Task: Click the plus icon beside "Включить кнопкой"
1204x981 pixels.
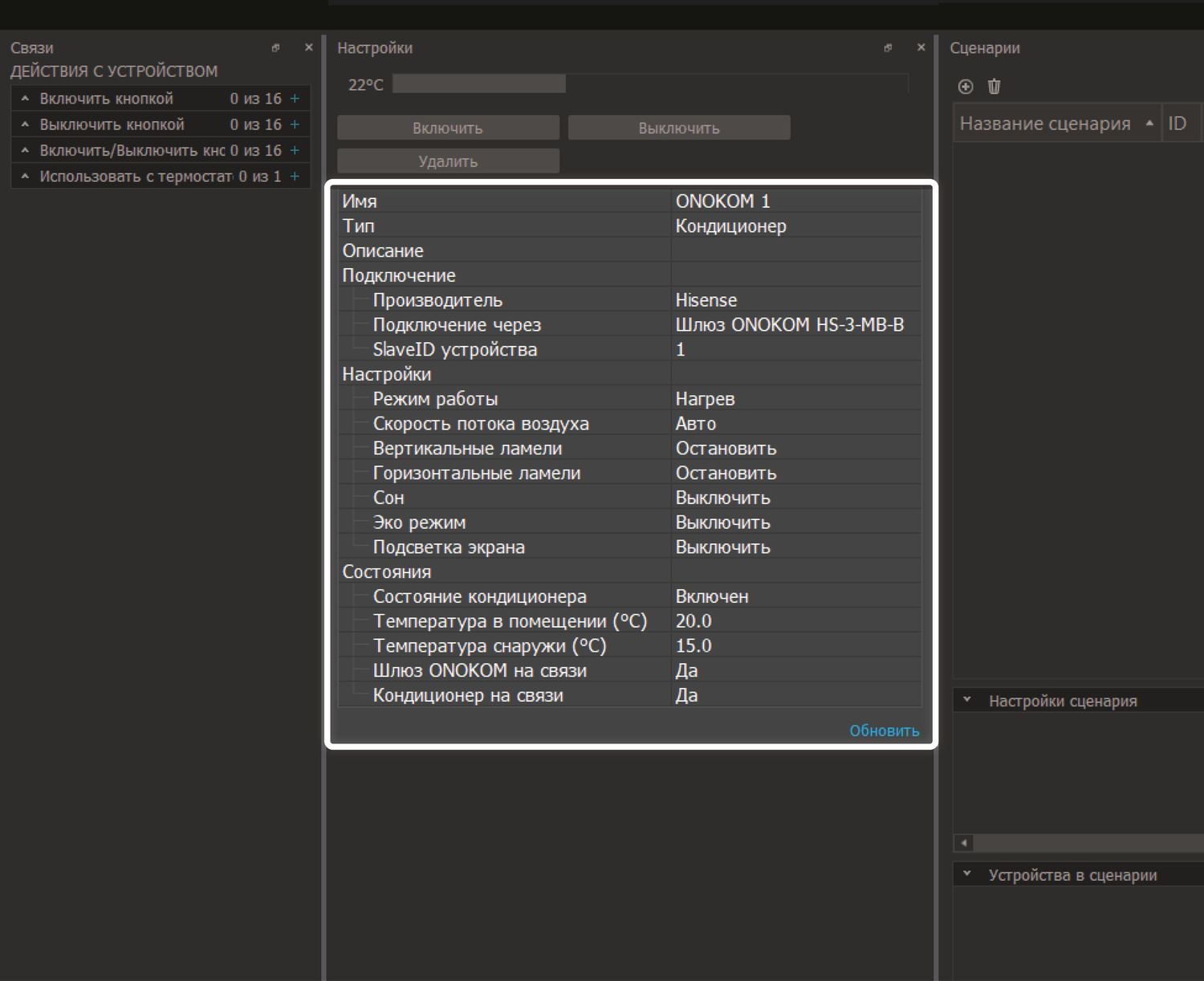Action: point(295,99)
